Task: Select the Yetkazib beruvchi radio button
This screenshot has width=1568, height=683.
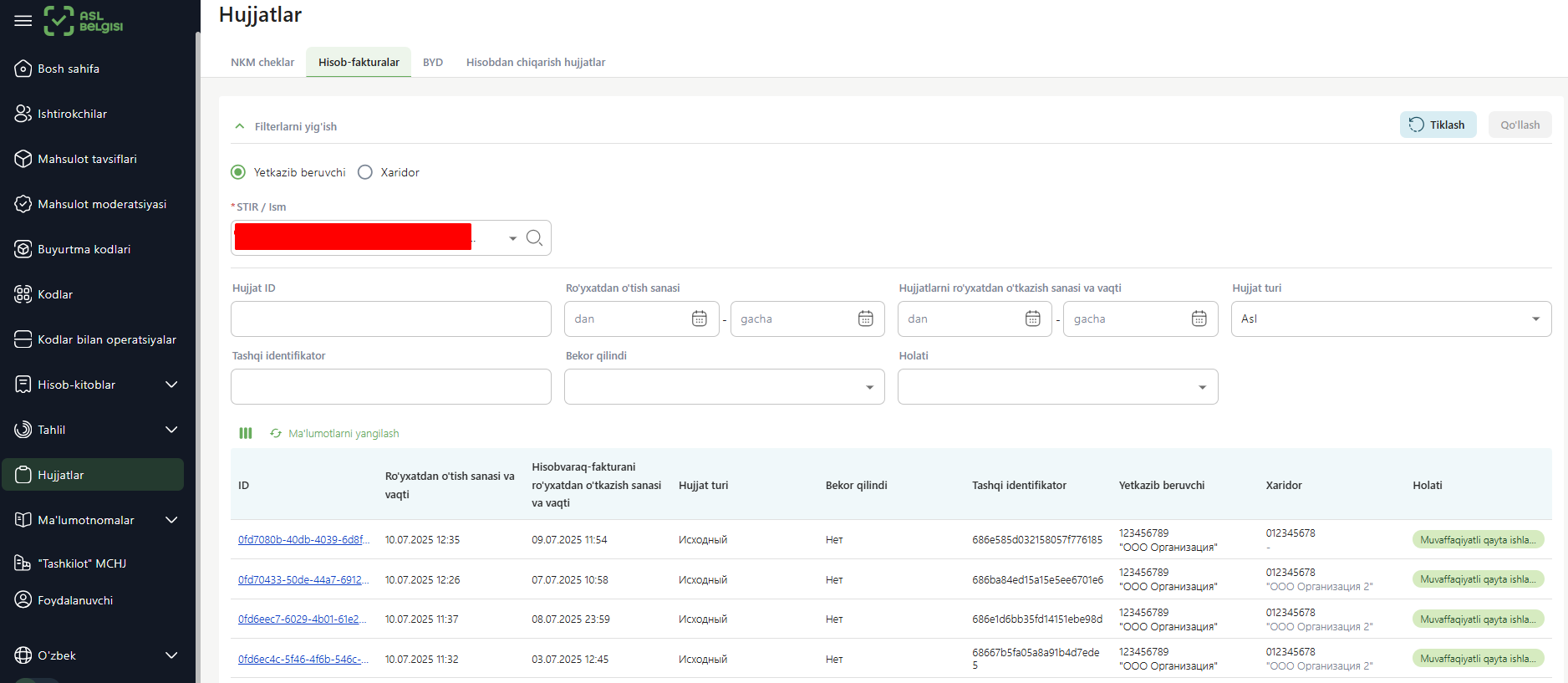Action: (x=238, y=172)
